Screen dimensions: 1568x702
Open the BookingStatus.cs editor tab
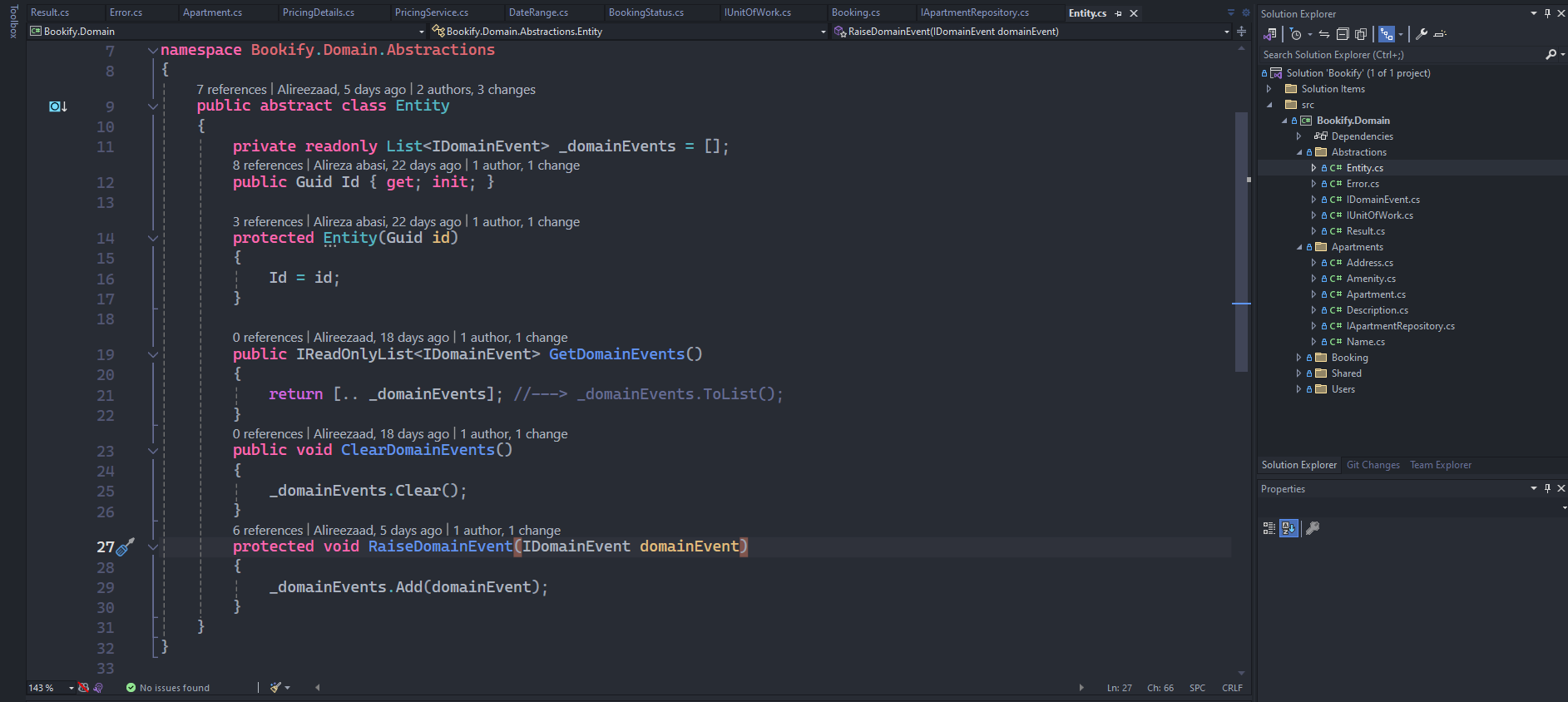646,12
